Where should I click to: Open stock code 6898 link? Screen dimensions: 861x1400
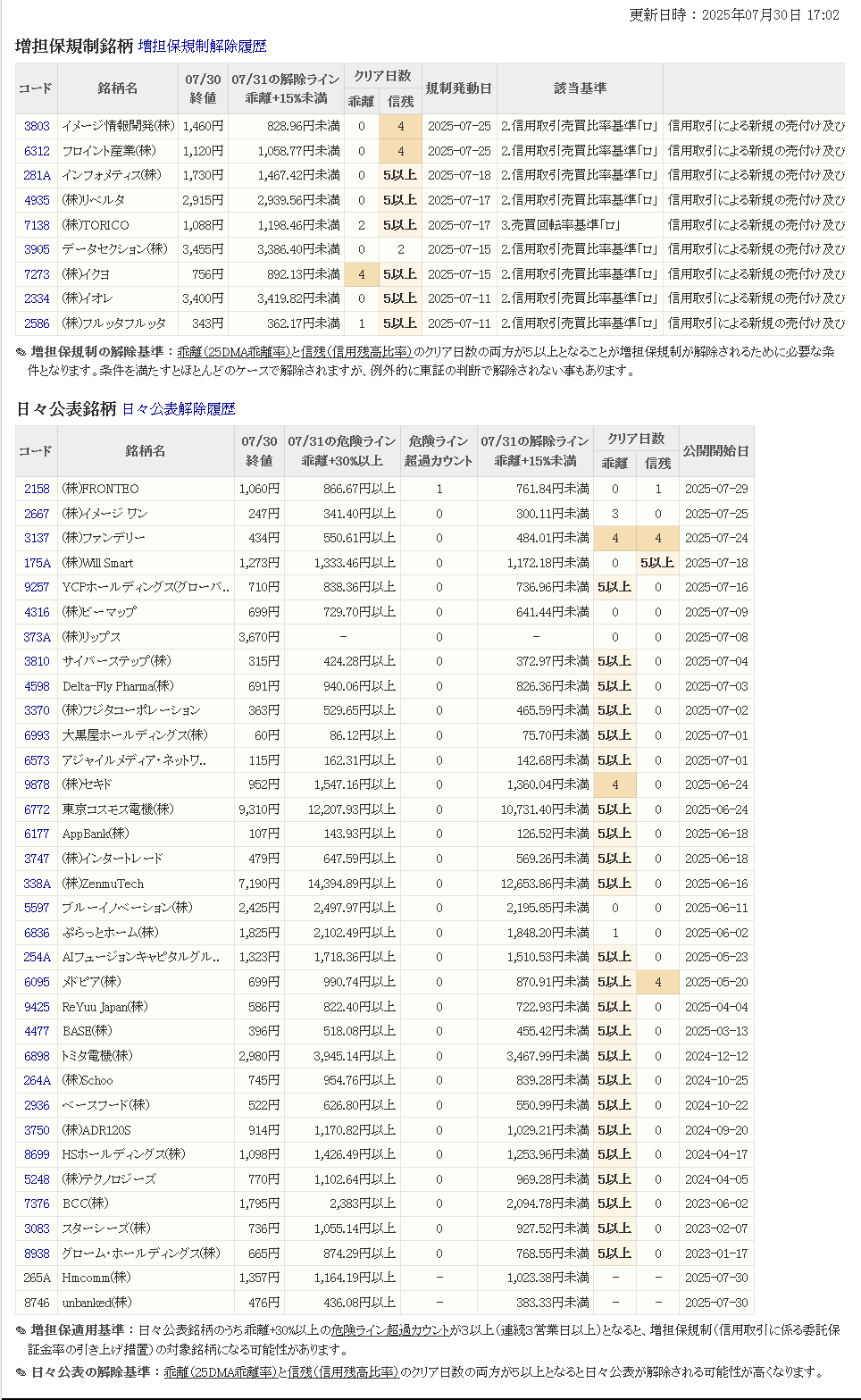37,1056
